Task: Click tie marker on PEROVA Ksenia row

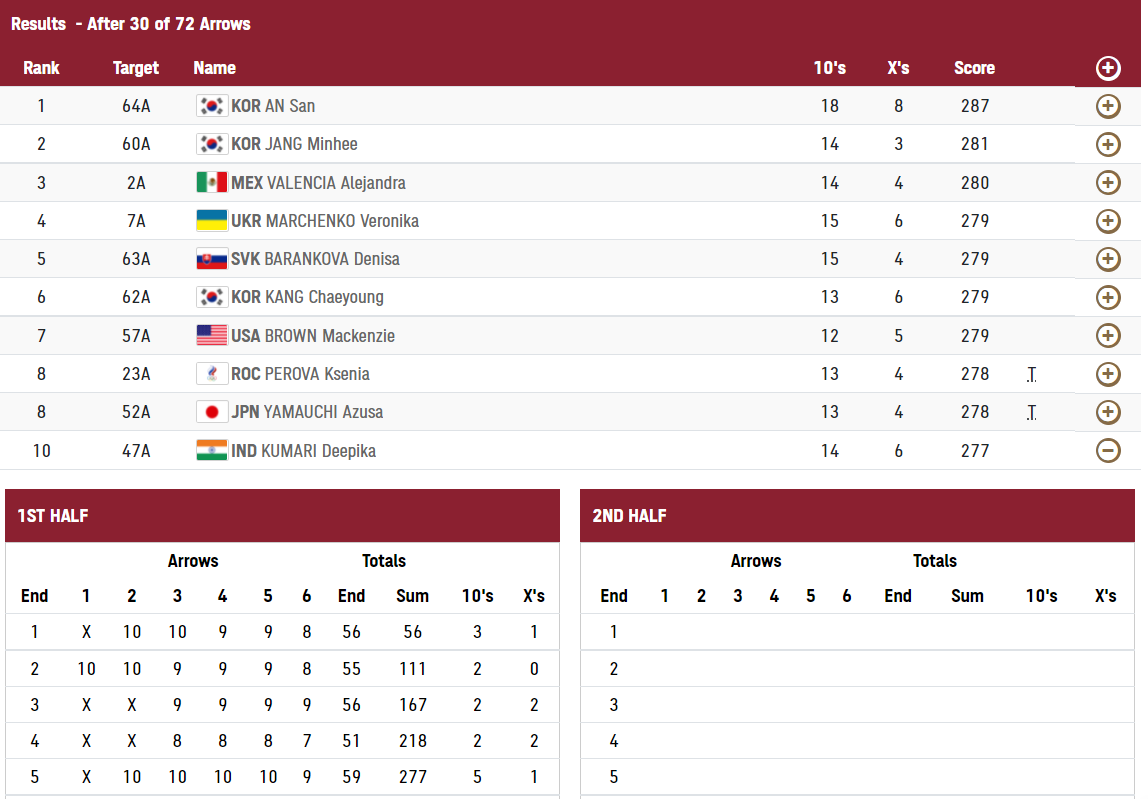Action: tap(1032, 374)
